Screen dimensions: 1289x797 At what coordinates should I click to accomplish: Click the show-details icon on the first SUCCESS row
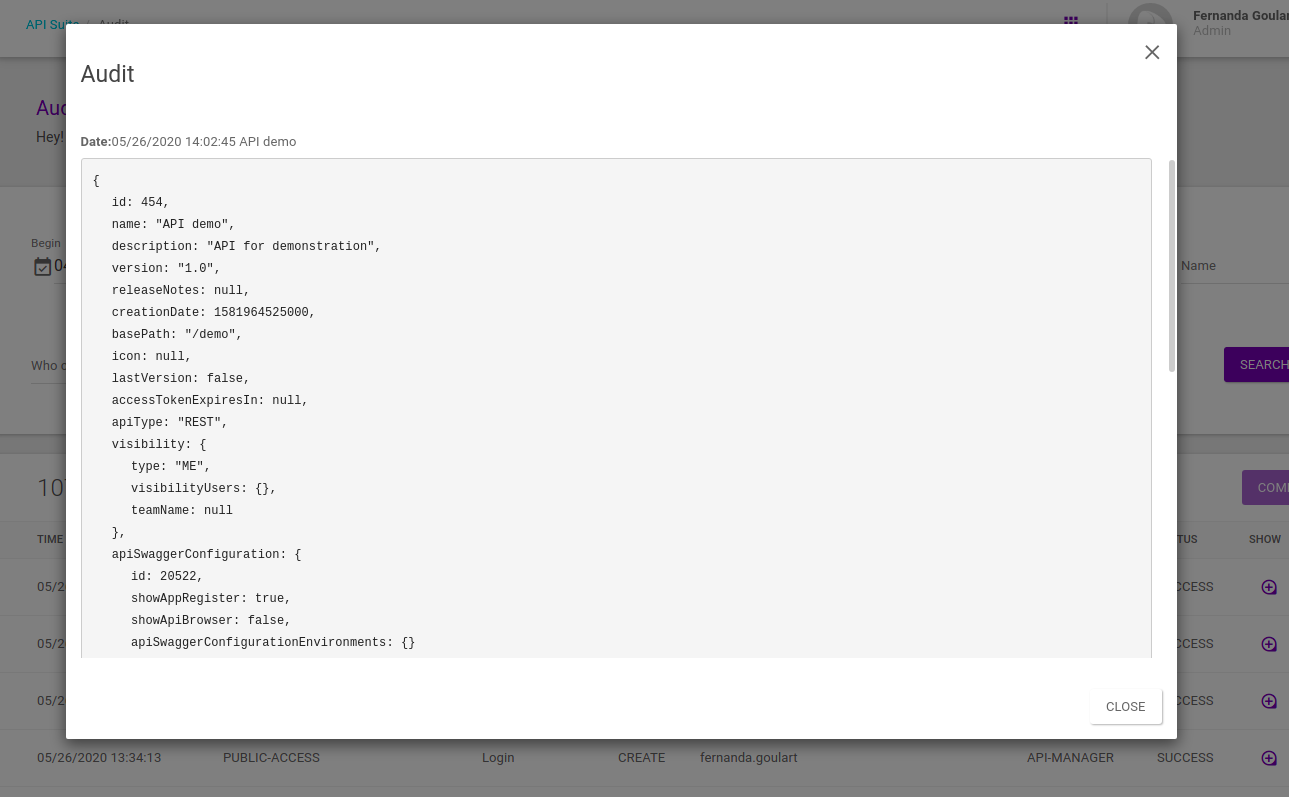coord(1268,587)
